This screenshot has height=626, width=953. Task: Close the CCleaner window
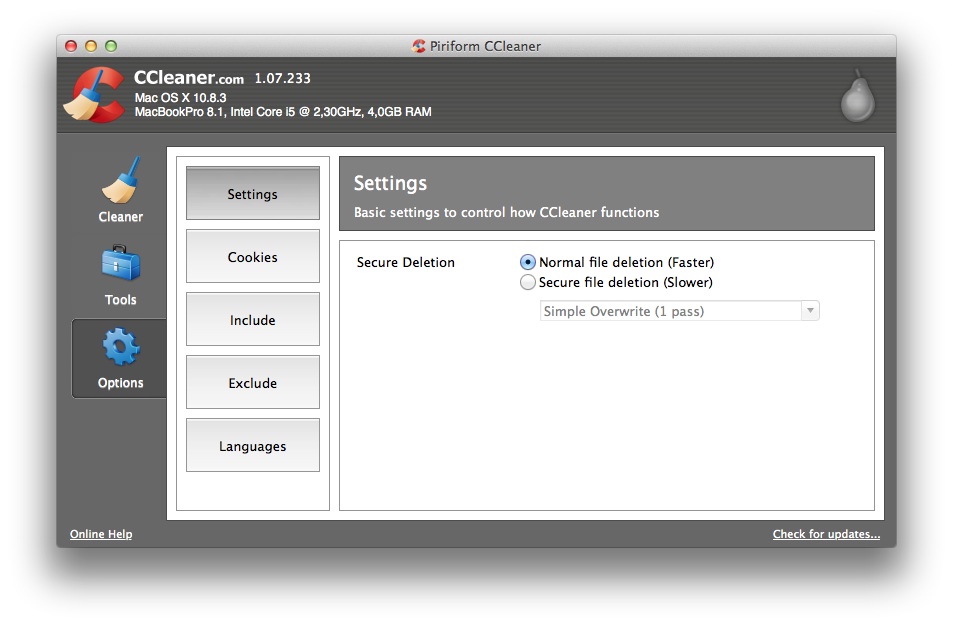click(71, 46)
